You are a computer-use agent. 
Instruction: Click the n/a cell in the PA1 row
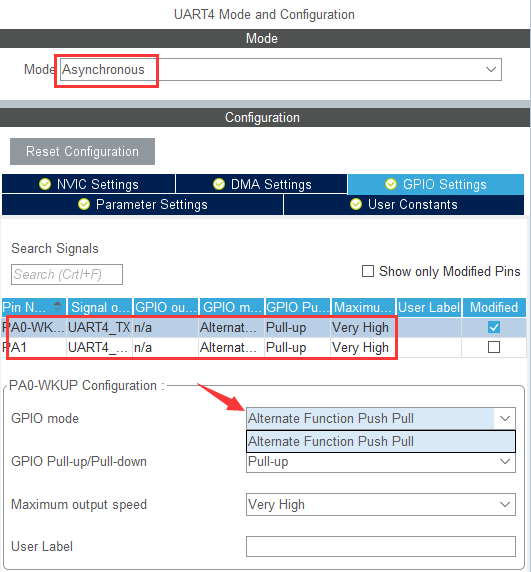[165, 347]
